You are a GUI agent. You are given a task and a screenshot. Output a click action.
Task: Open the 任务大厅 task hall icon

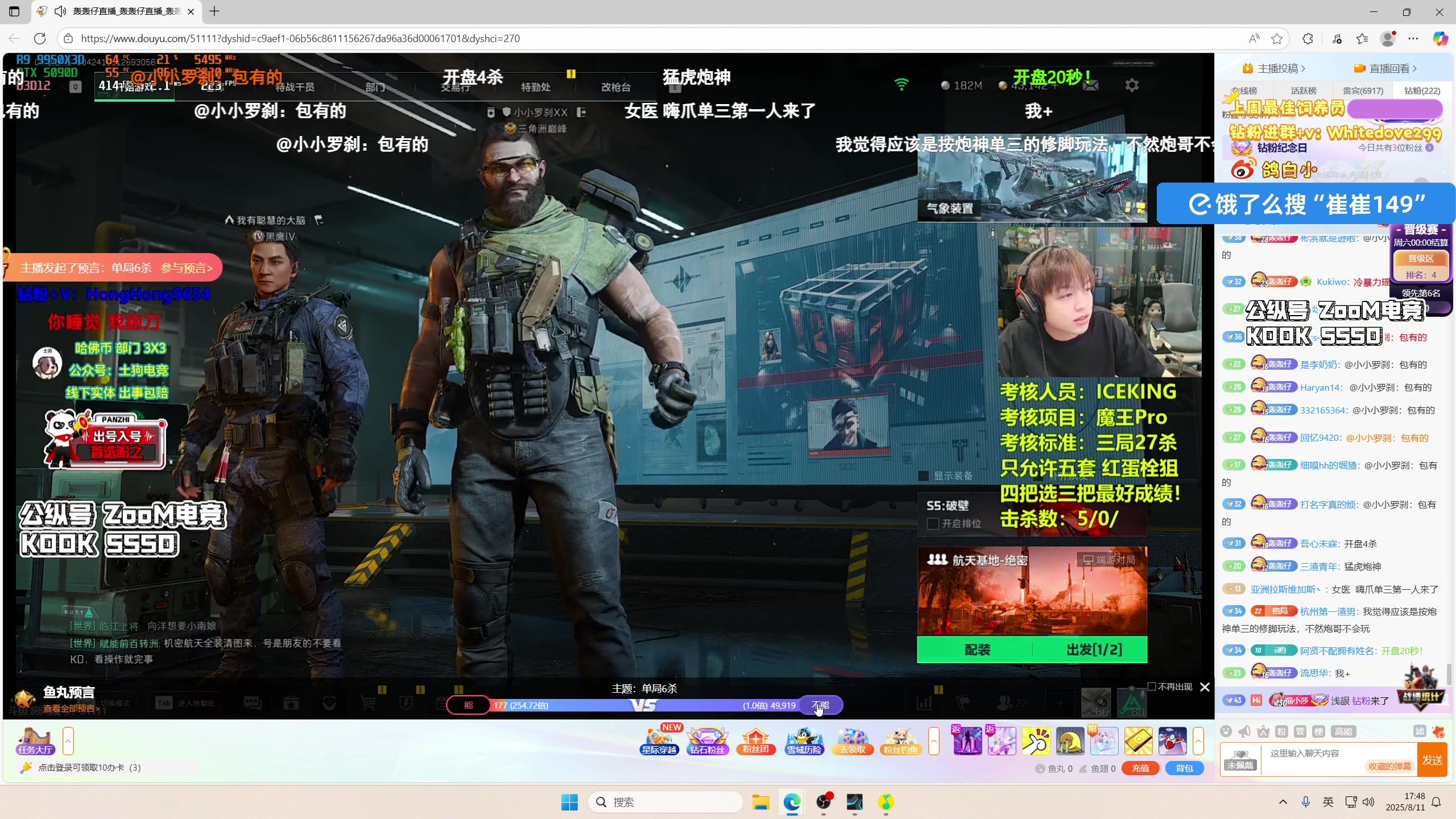(x=35, y=740)
